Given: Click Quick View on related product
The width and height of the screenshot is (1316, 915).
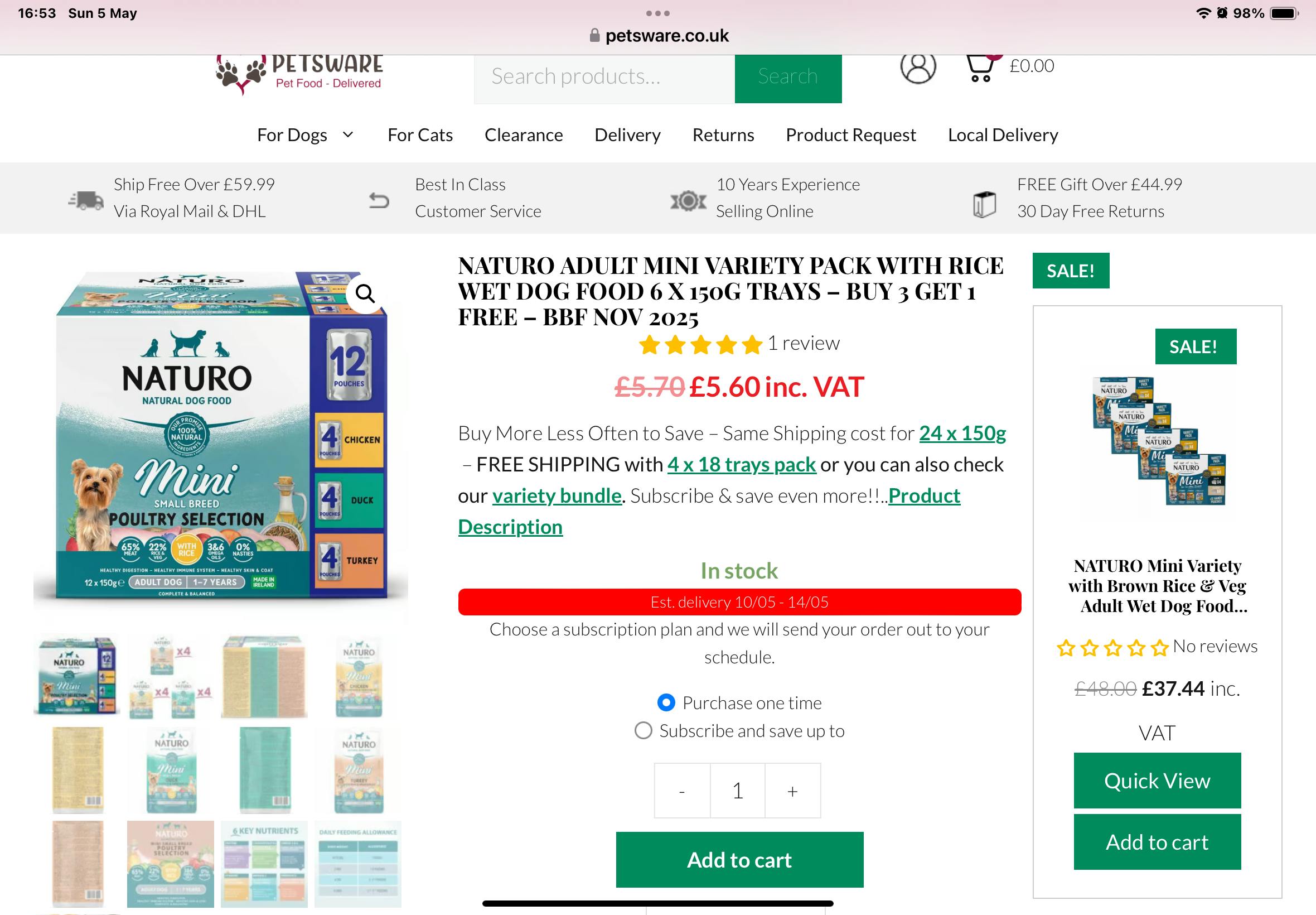Looking at the screenshot, I should 1157,781.
